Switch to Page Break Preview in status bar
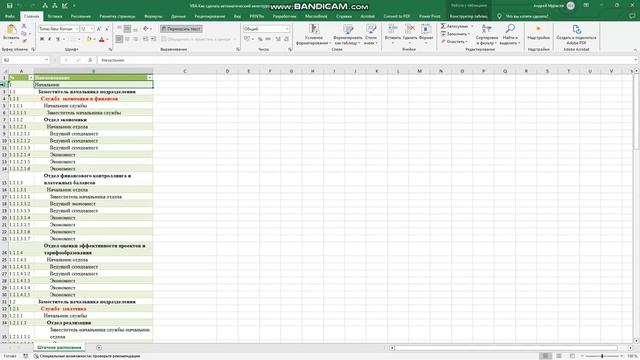 (572, 356)
